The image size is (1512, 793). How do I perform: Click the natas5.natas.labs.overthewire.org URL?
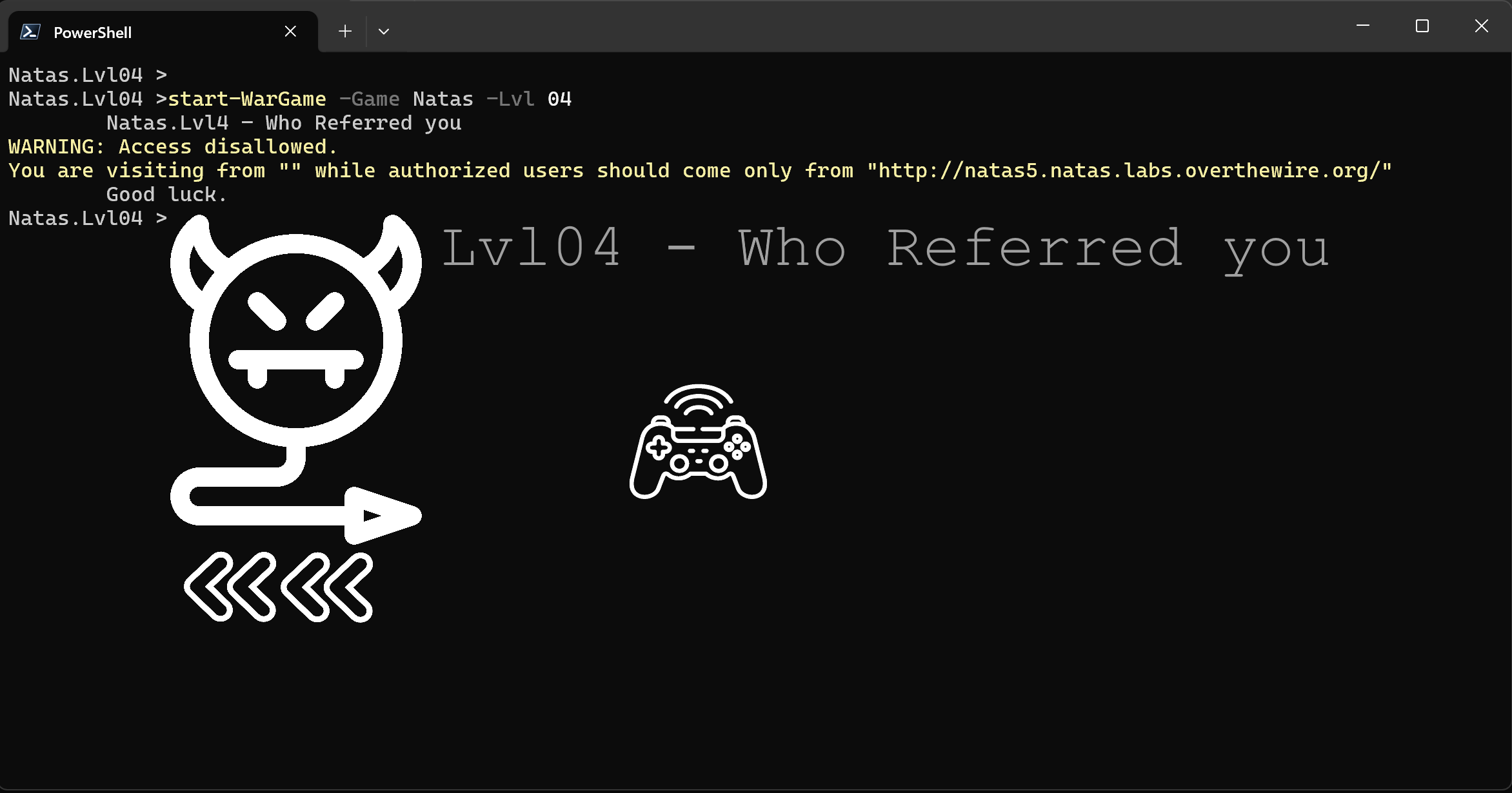pos(1129,170)
